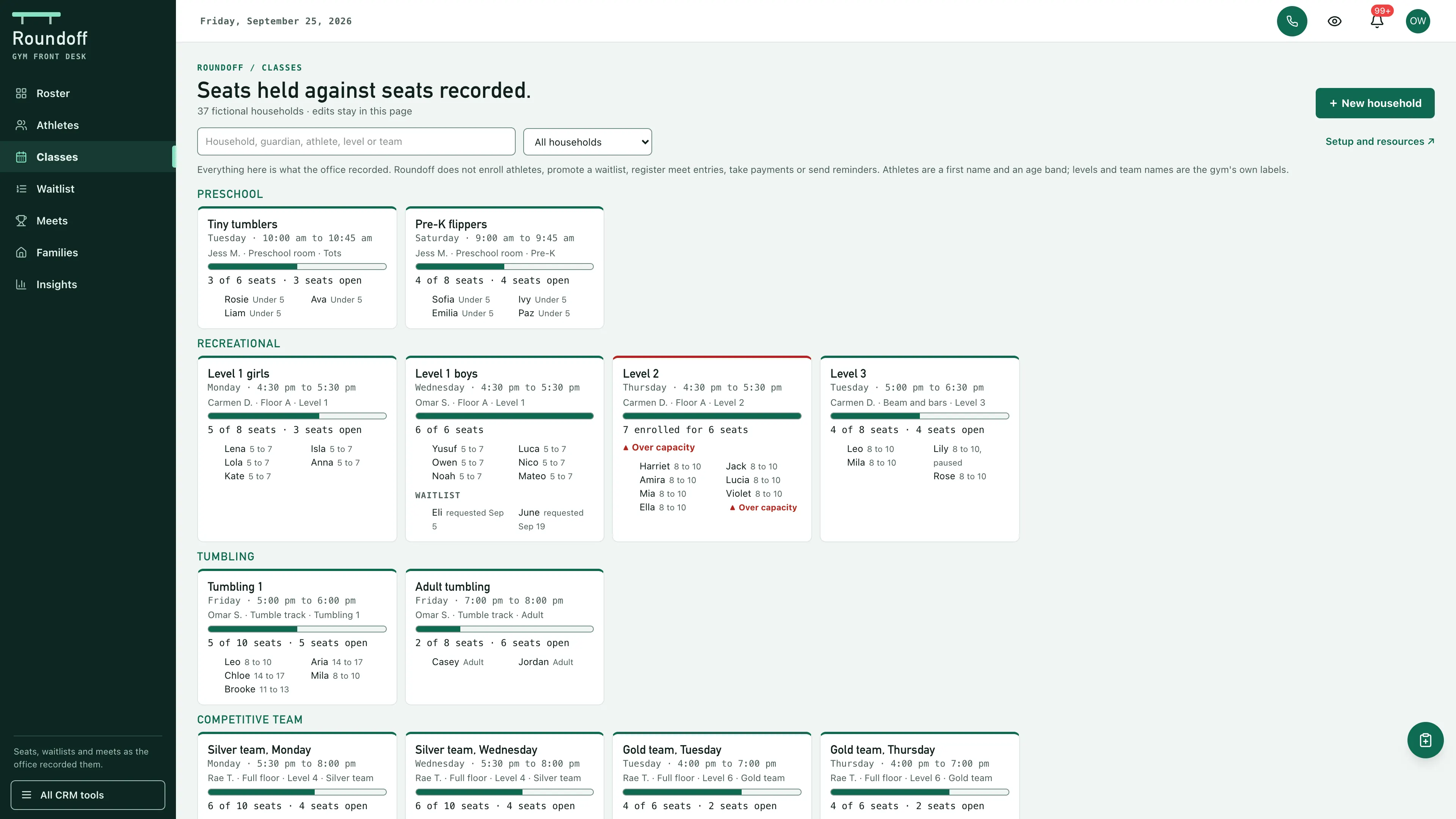Click the Level 3 class title
1456x819 pixels.
click(848, 373)
